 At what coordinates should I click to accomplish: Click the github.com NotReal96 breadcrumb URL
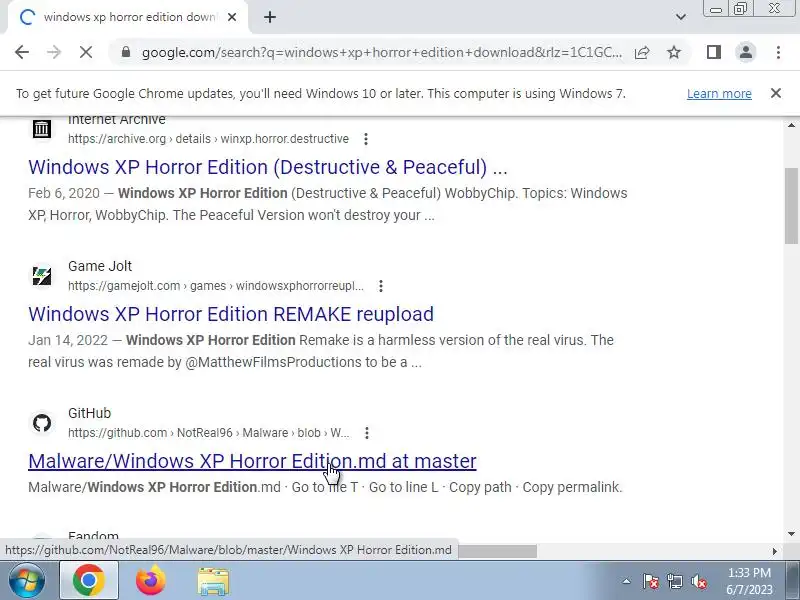pyautogui.click(x=209, y=433)
